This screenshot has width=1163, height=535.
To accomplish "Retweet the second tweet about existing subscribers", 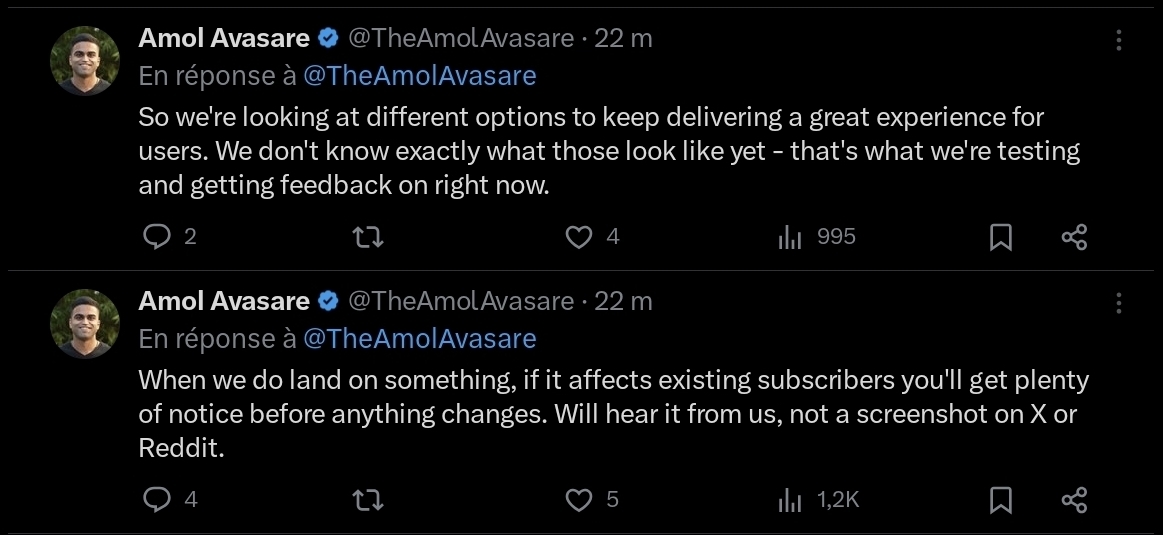I will pyautogui.click(x=369, y=499).
